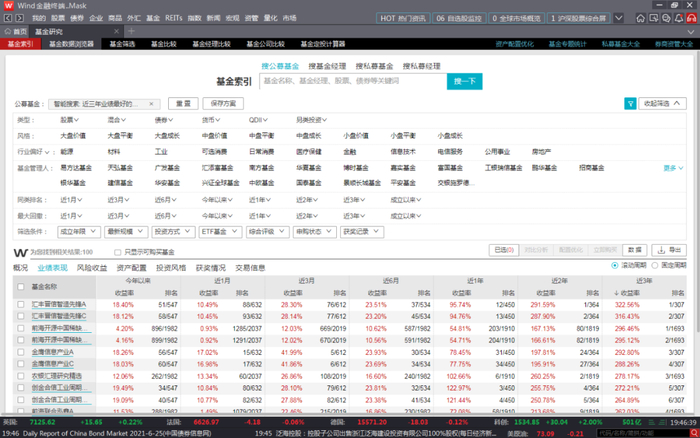Switch to 风险收益 results tab
This screenshot has height=438, width=700.
pyautogui.click(x=92, y=267)
